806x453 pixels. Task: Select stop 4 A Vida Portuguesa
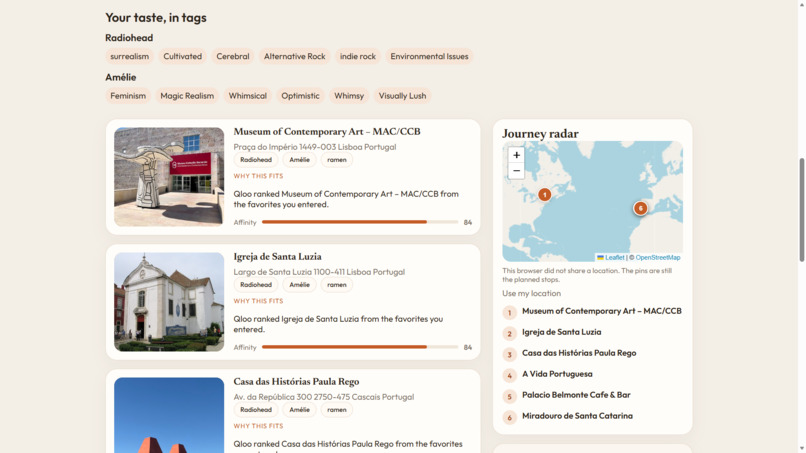tap(592, 375)
